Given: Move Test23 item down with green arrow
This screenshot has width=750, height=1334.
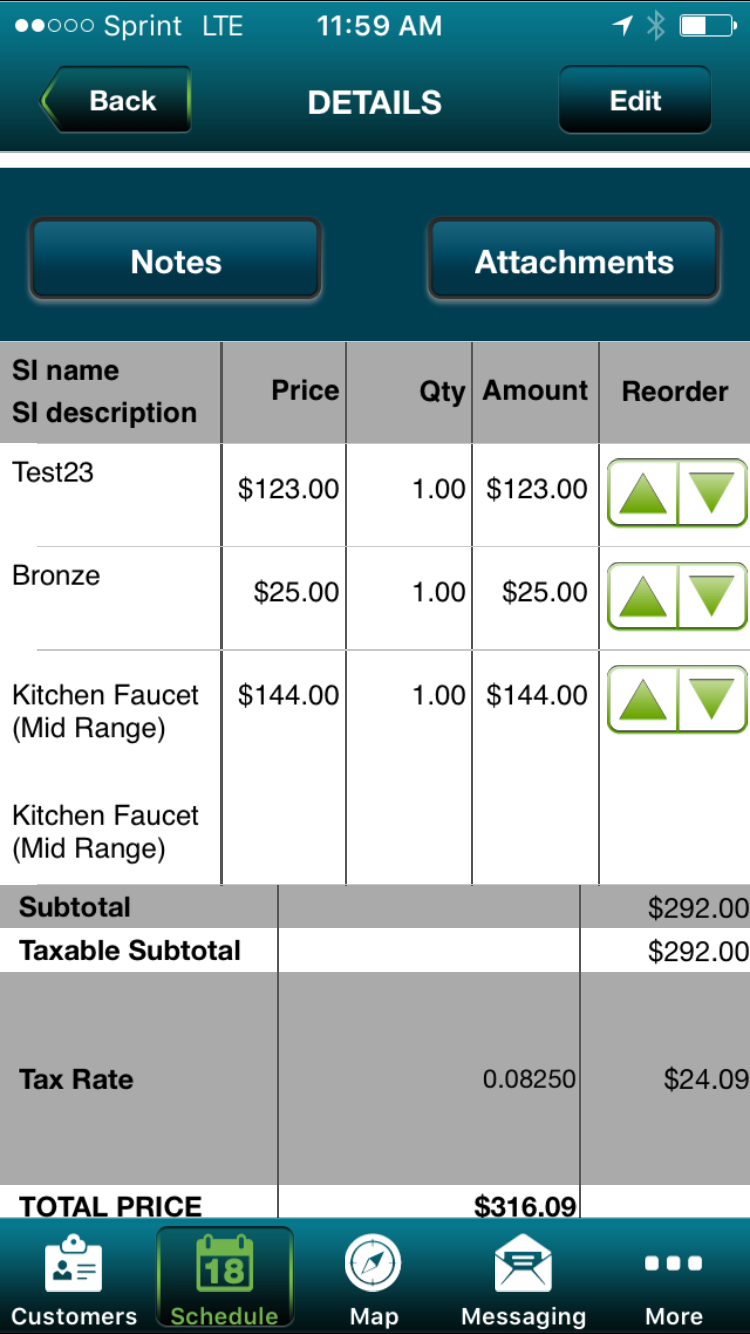Looking at the screenshot, I should 712,492.
